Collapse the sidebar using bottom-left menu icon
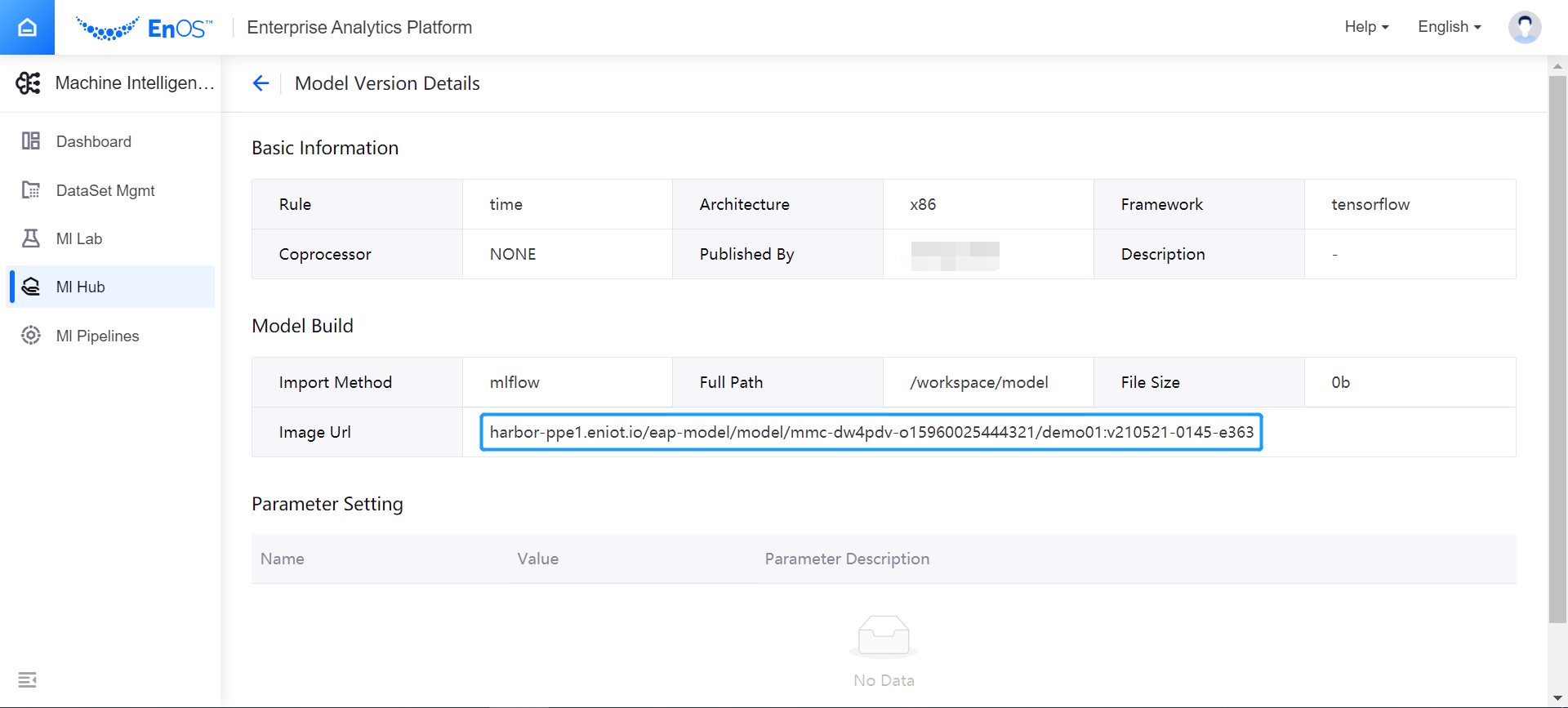The height and width of the screenshot is (708, 1568). click(x=27, y=679)
